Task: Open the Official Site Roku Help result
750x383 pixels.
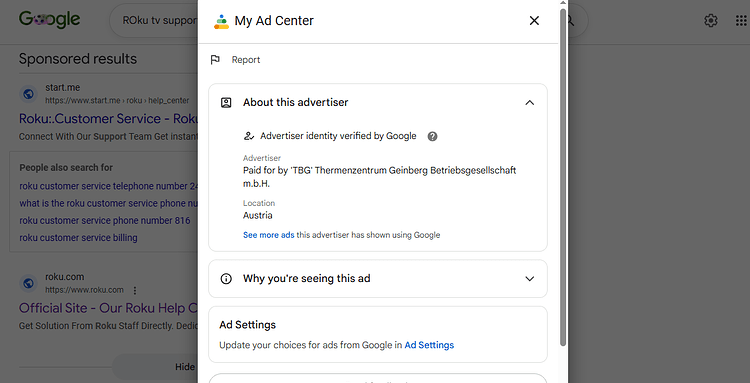Action: tap(109, 308)
